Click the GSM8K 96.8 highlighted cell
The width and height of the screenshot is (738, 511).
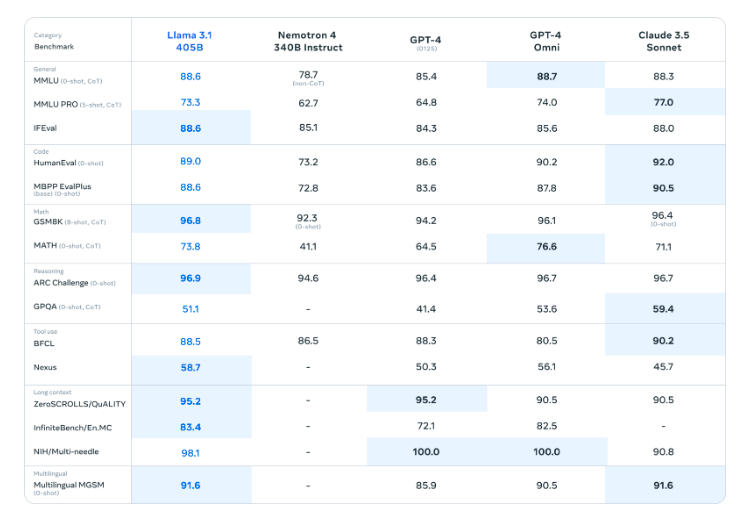pyautogui.click(x=191, y=220)
